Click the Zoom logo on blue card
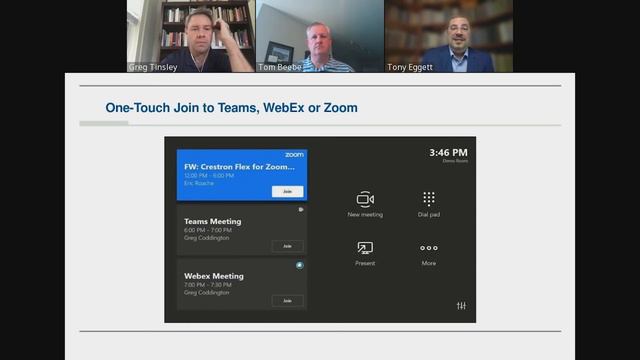This screenshot has height=360, width=640. click(294, 155)
